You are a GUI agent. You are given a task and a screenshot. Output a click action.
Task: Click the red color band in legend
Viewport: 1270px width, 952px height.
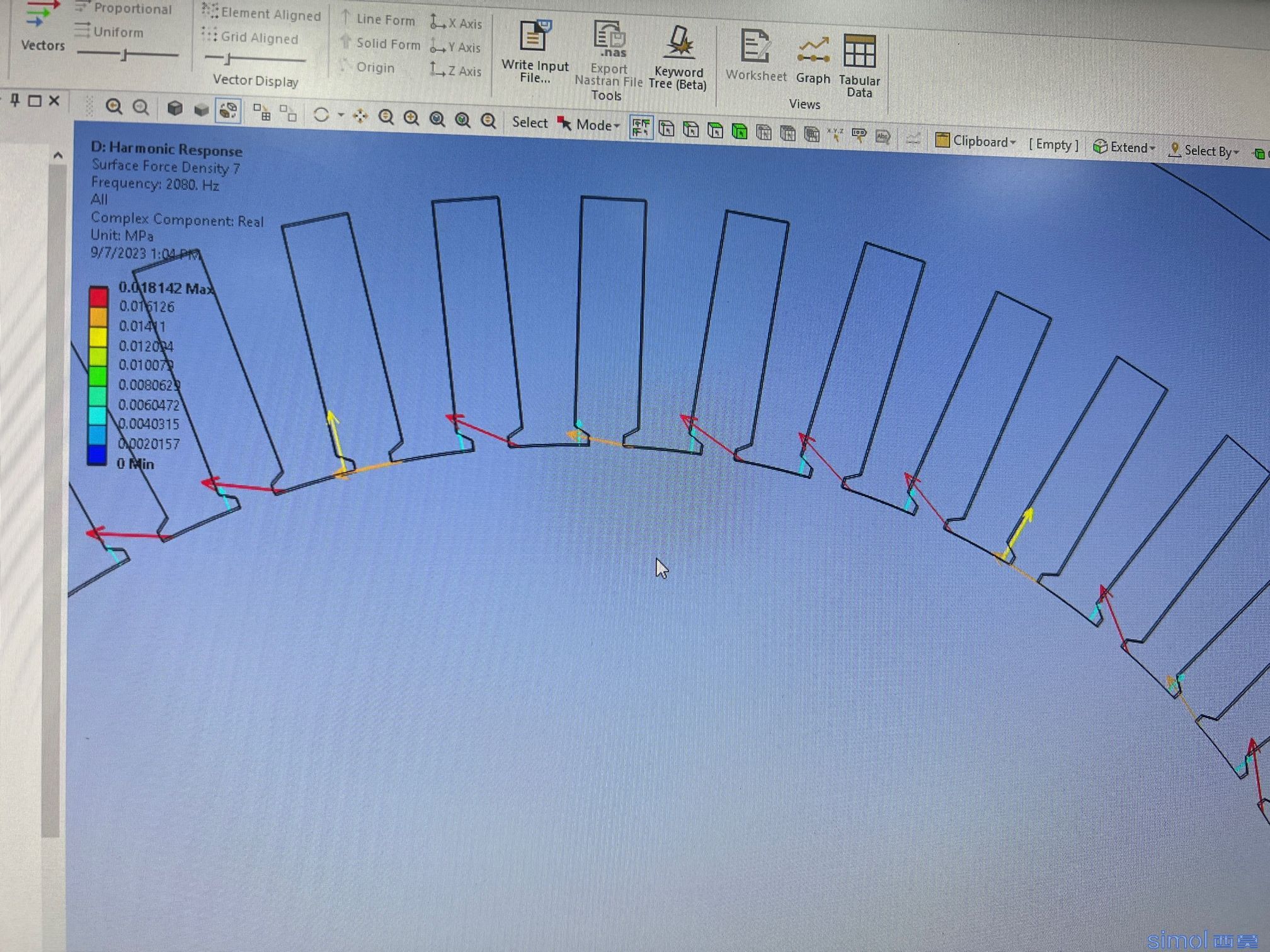[x=98, y=297]
